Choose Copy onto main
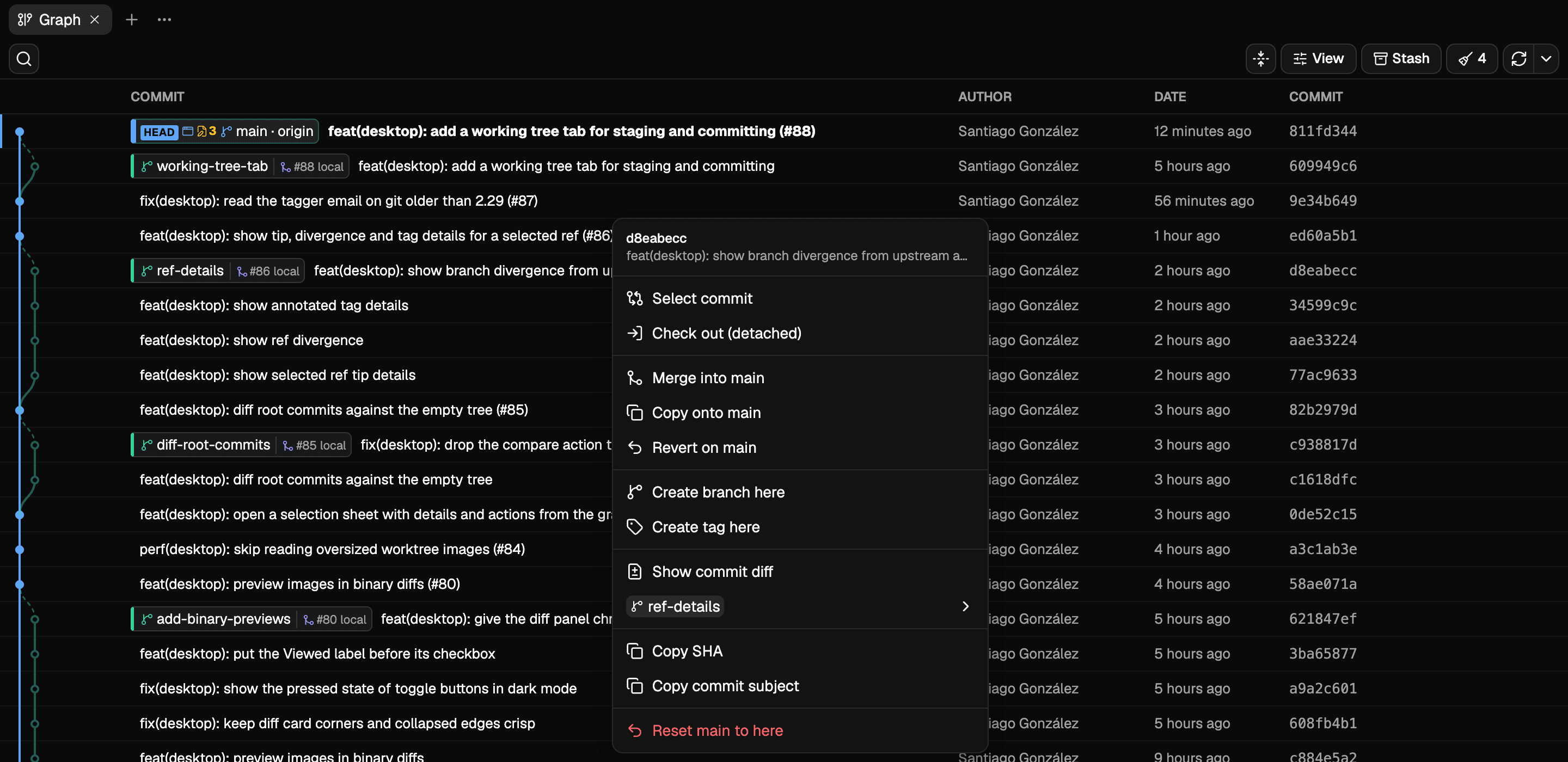 800,413
